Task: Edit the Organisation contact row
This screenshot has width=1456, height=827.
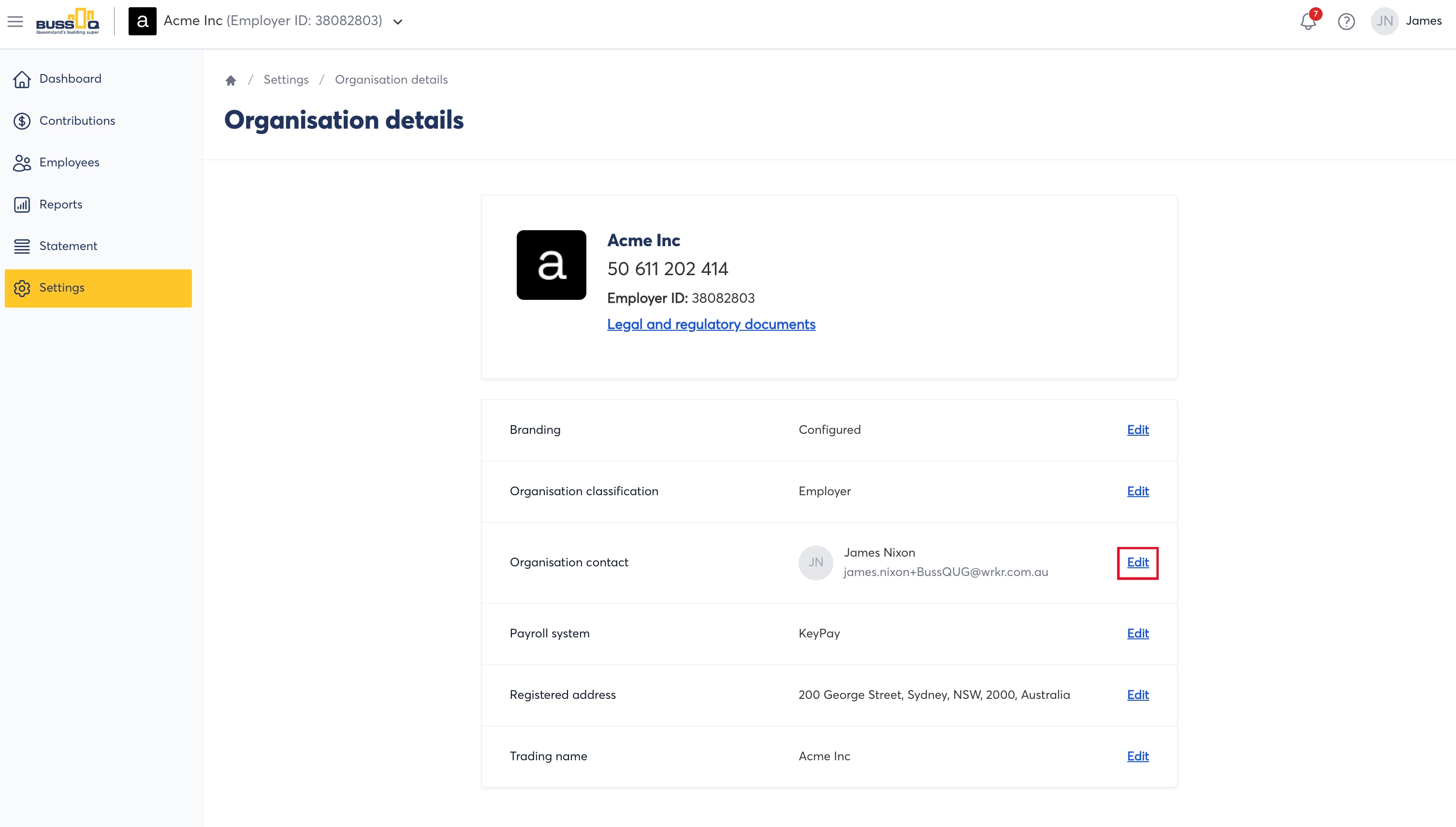Action: point(1137,562)
